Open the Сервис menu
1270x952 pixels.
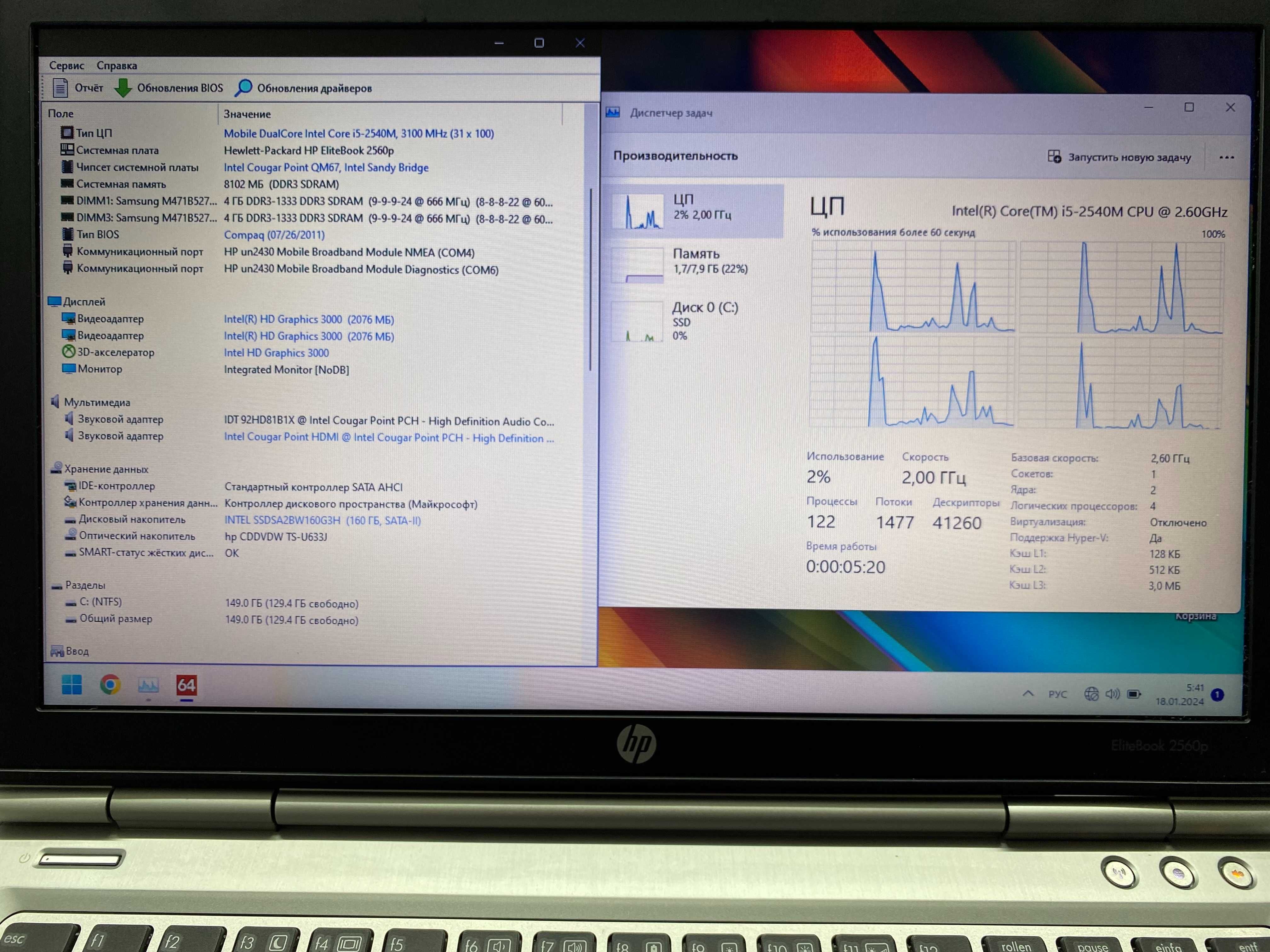[x=66, y=65]
